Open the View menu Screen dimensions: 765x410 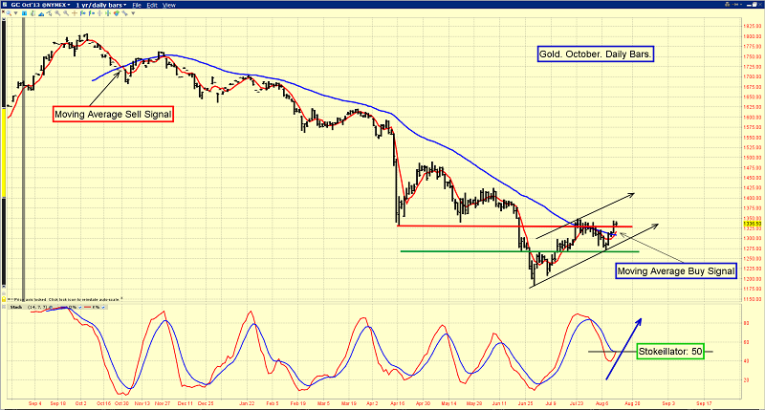[168, 5]
